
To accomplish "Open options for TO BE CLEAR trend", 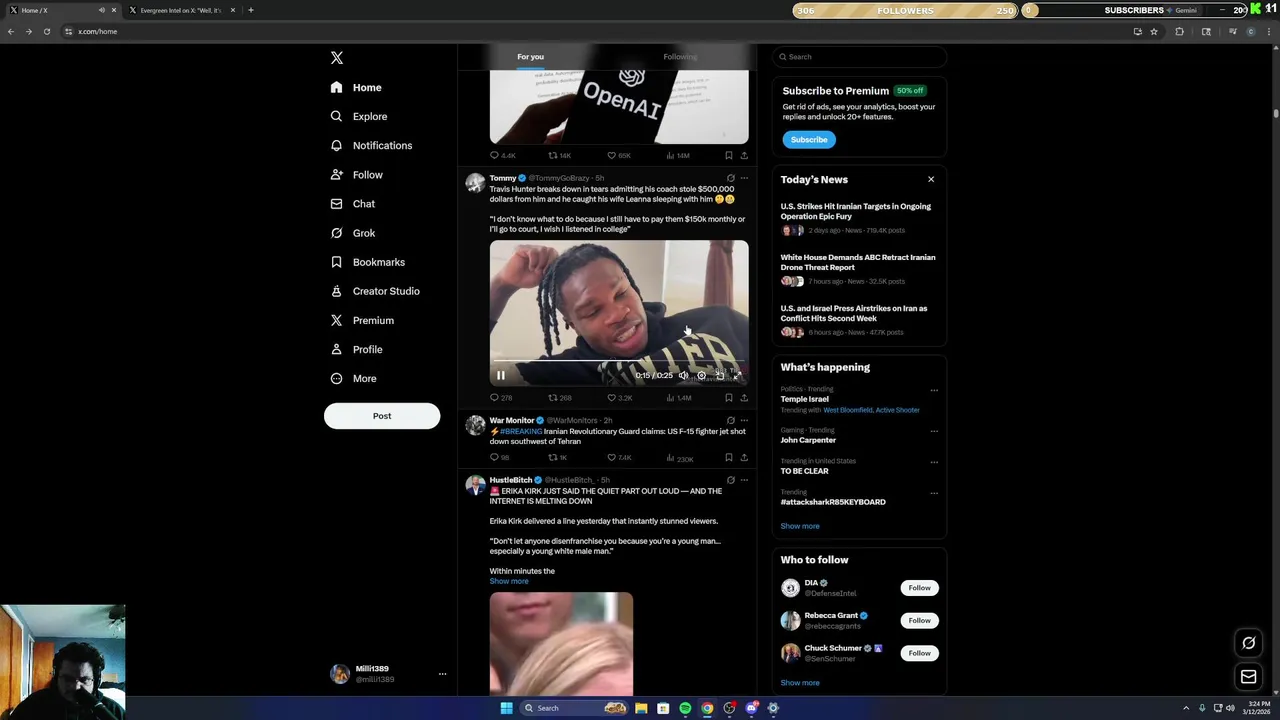I will point(934,462).
